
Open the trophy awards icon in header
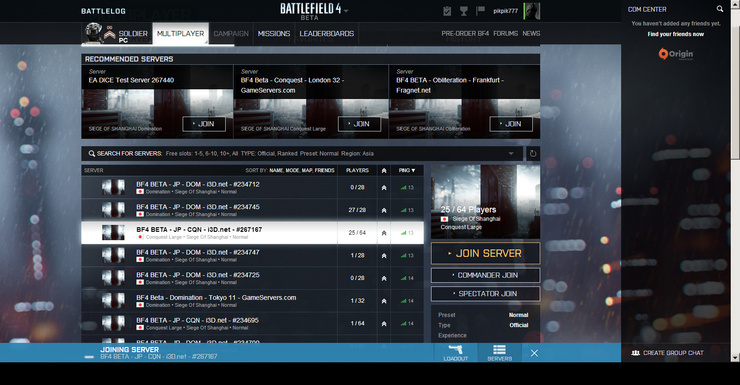click(x=463, y=11)
